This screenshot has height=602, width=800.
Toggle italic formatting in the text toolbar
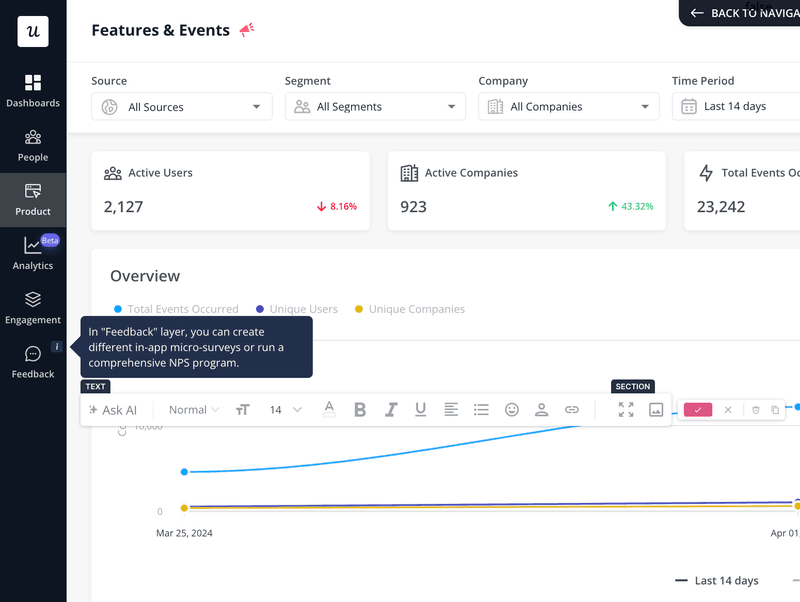(390, 409)
